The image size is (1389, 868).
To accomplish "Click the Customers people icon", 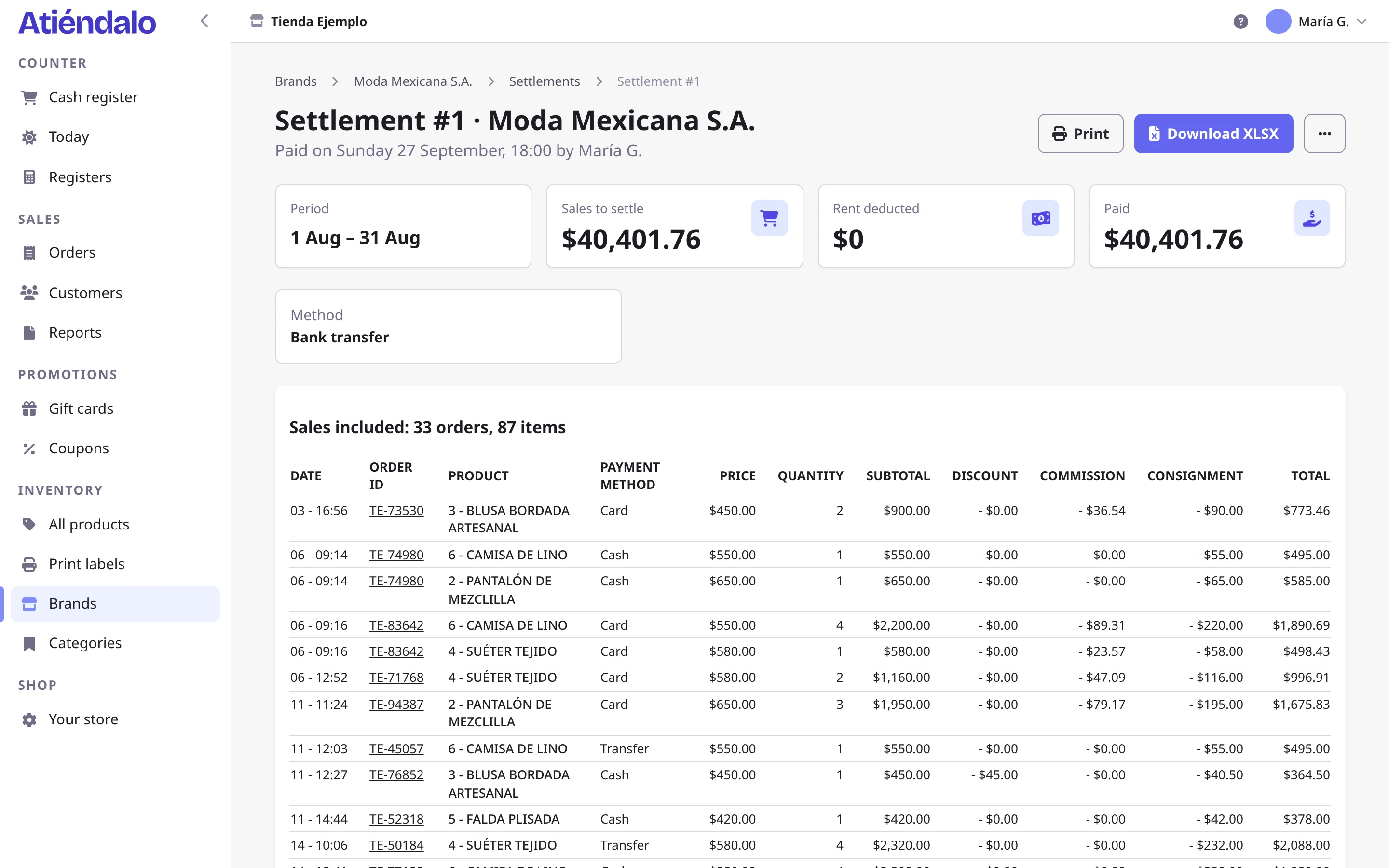I will point(29,293).
